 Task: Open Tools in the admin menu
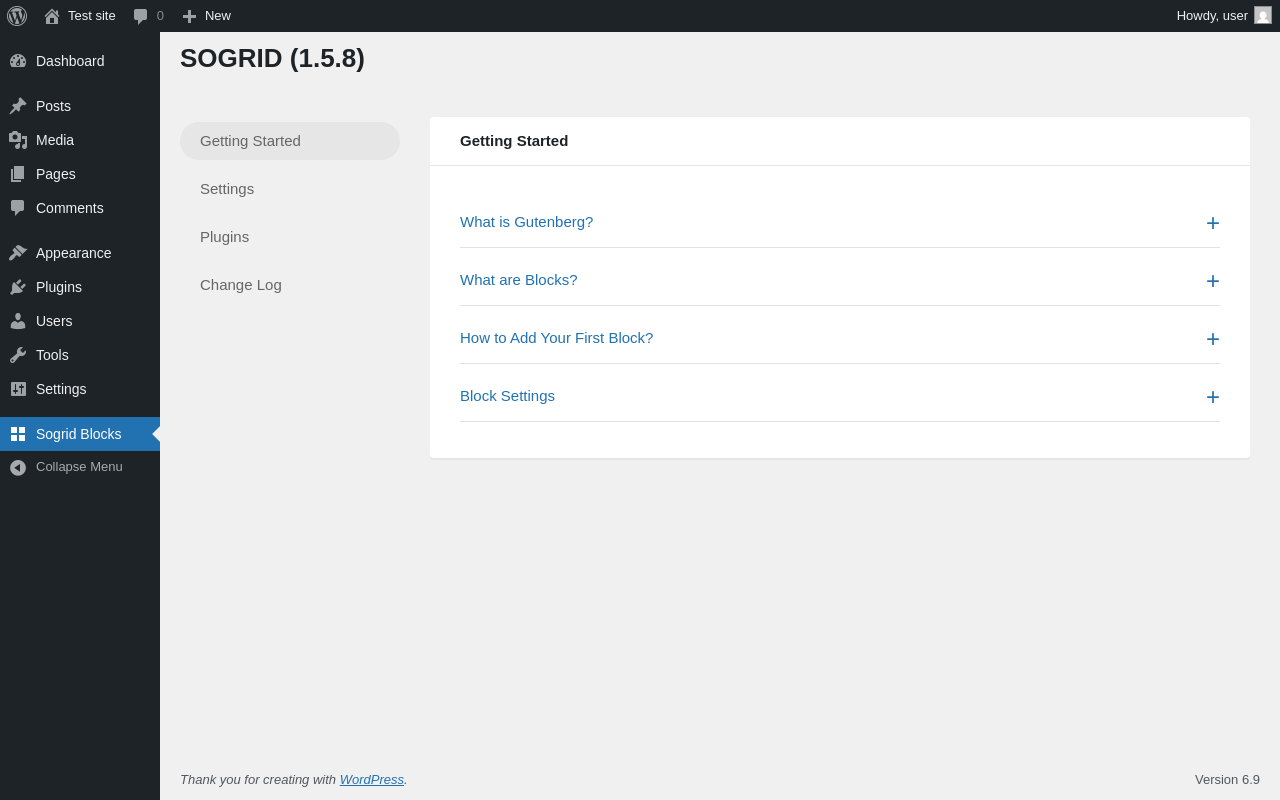click(80, 355)
